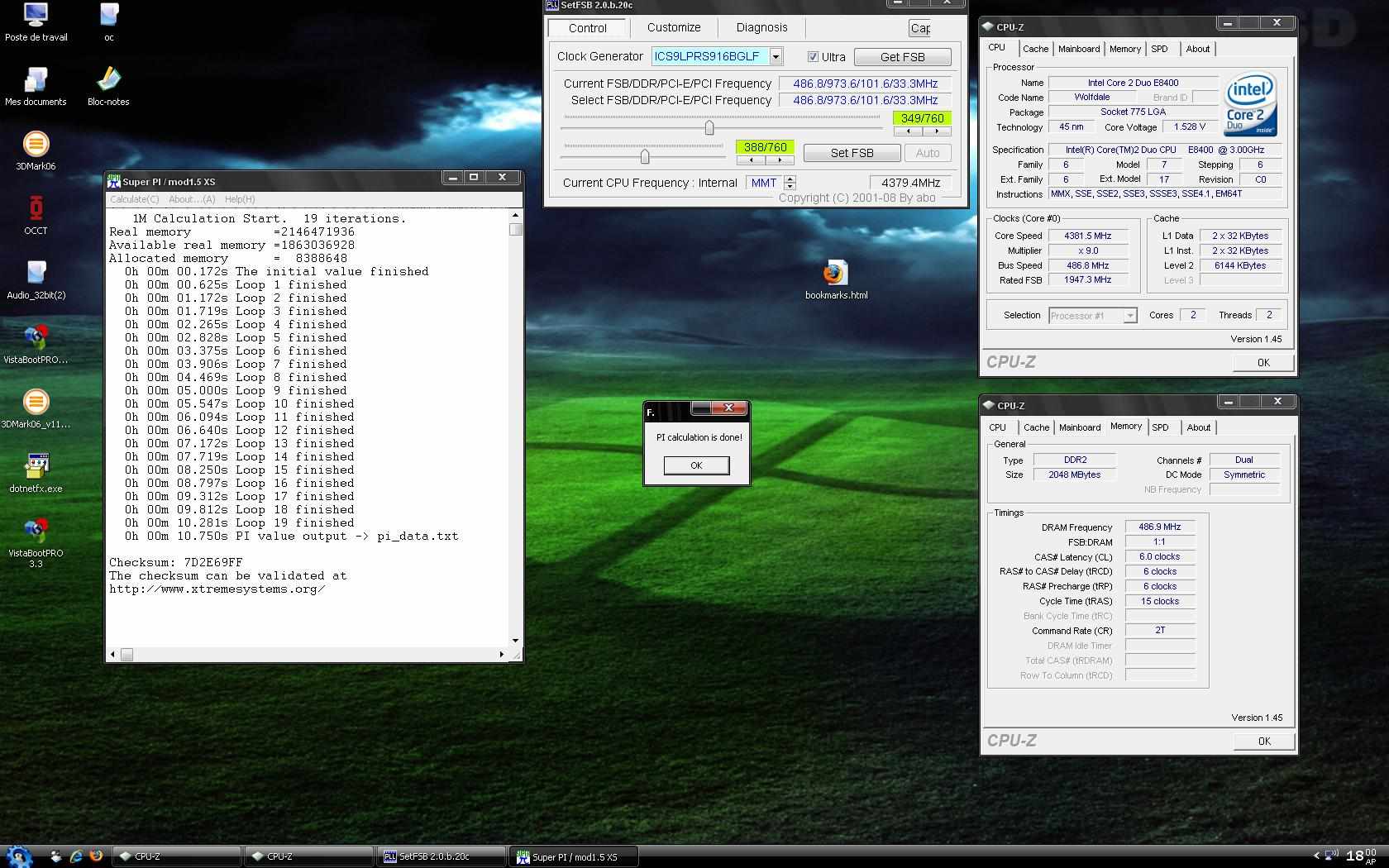Select SetFSB Control tab
This screenshot has width=1389, height=868.
[588, 28]
